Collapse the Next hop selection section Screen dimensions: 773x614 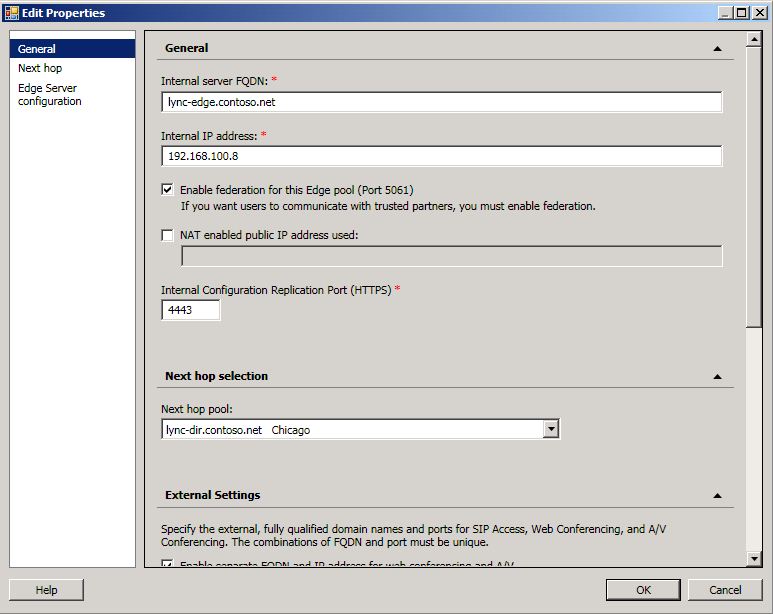coord(717,376)
